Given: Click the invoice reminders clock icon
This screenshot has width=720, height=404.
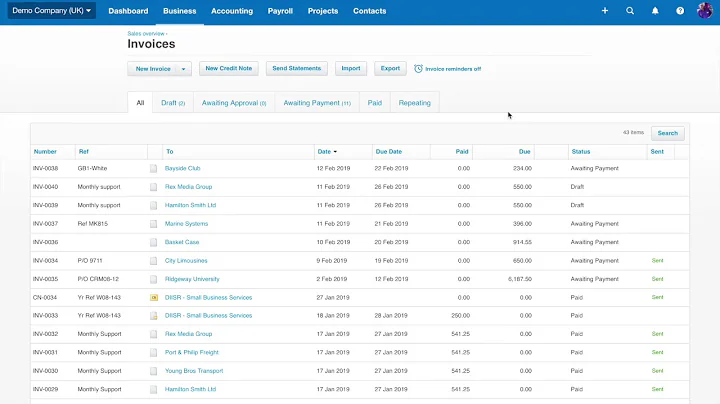Looking at the screenshot, I should (418, 68).
